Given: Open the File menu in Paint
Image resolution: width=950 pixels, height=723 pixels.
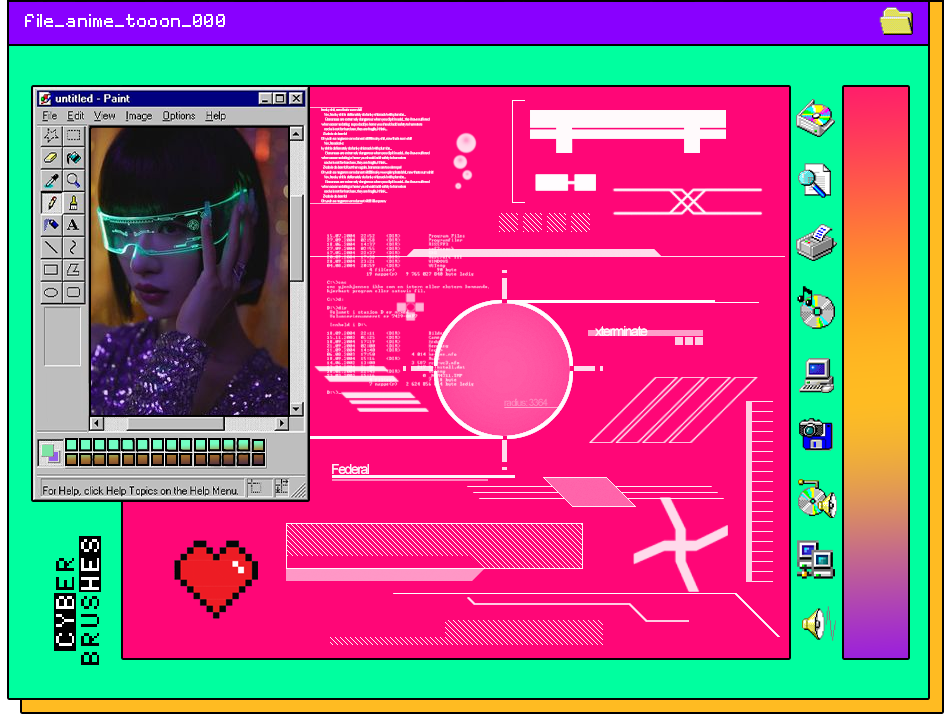Looking at the screenshot, I should pyautogui.click(x=50, y=116).
